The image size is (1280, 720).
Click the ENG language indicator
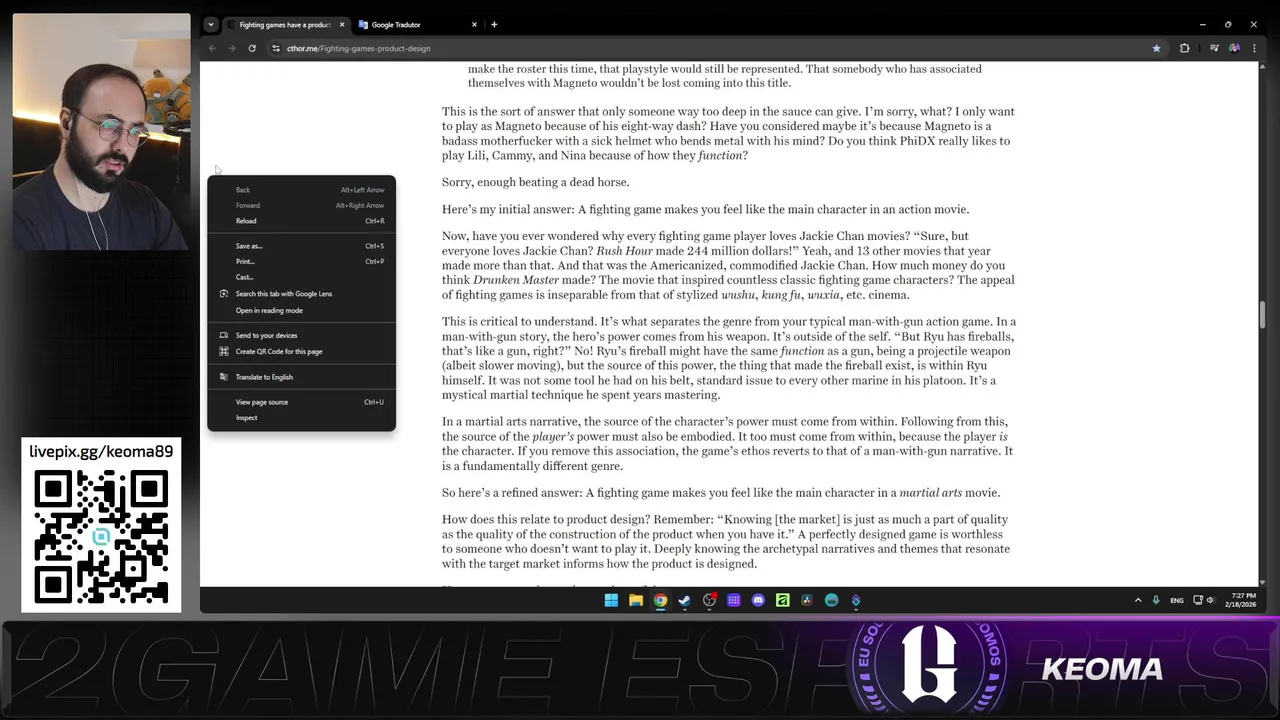pos(1177,600)
